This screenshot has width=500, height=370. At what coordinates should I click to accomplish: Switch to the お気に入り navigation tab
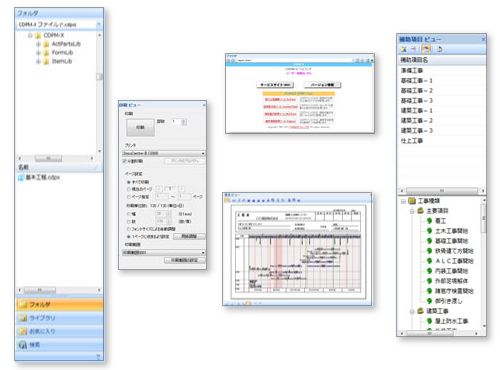(x=59, y=331)
